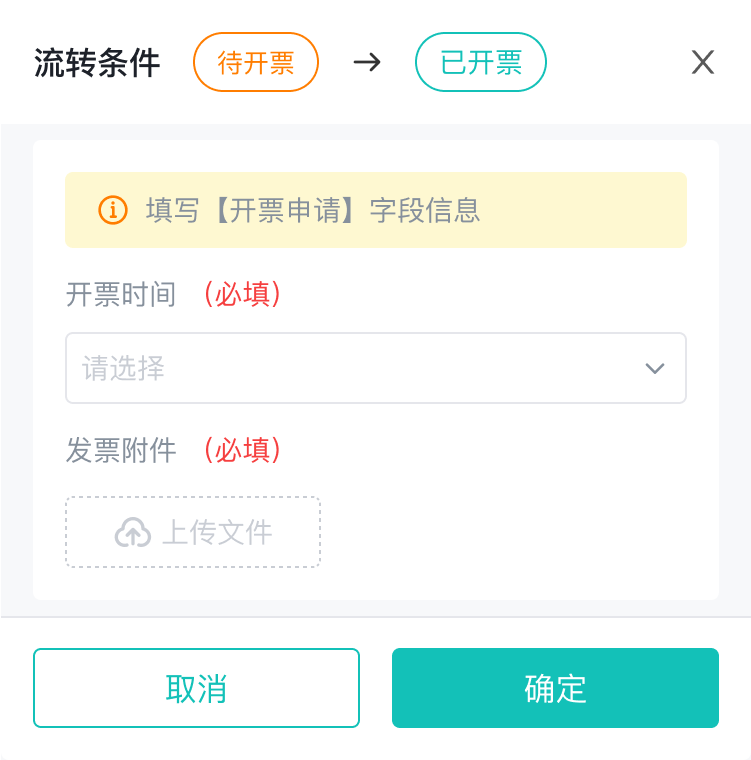Click the empty right end of yellow banner
751x760 pixels.
pyautogui.click(x=600, y=210)
